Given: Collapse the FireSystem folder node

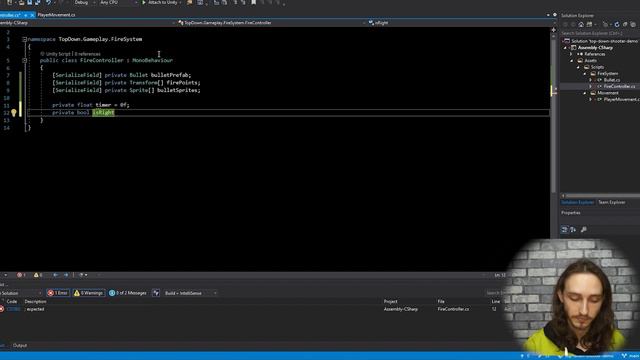Looking at the screenshot, I should [x=585, y=74].
